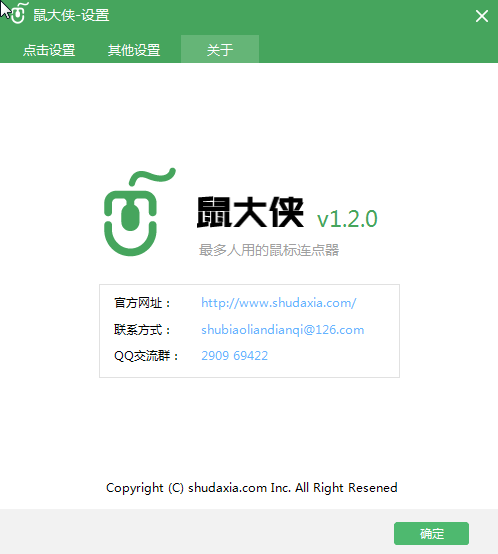Image resolution: width=498 pixels, height=554 pixels.
Task: Switch to the 点击设置 tab
Action: pos(49,50)
